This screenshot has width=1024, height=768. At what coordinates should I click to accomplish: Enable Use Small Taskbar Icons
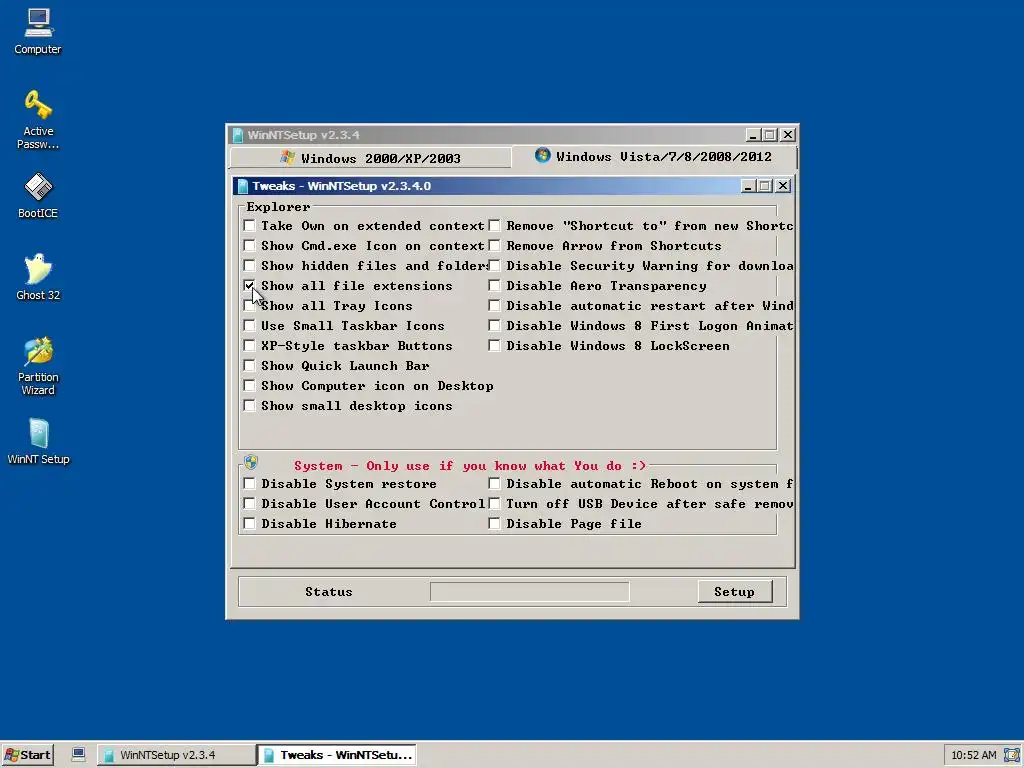pyautogui.click(x=249, y=325)
